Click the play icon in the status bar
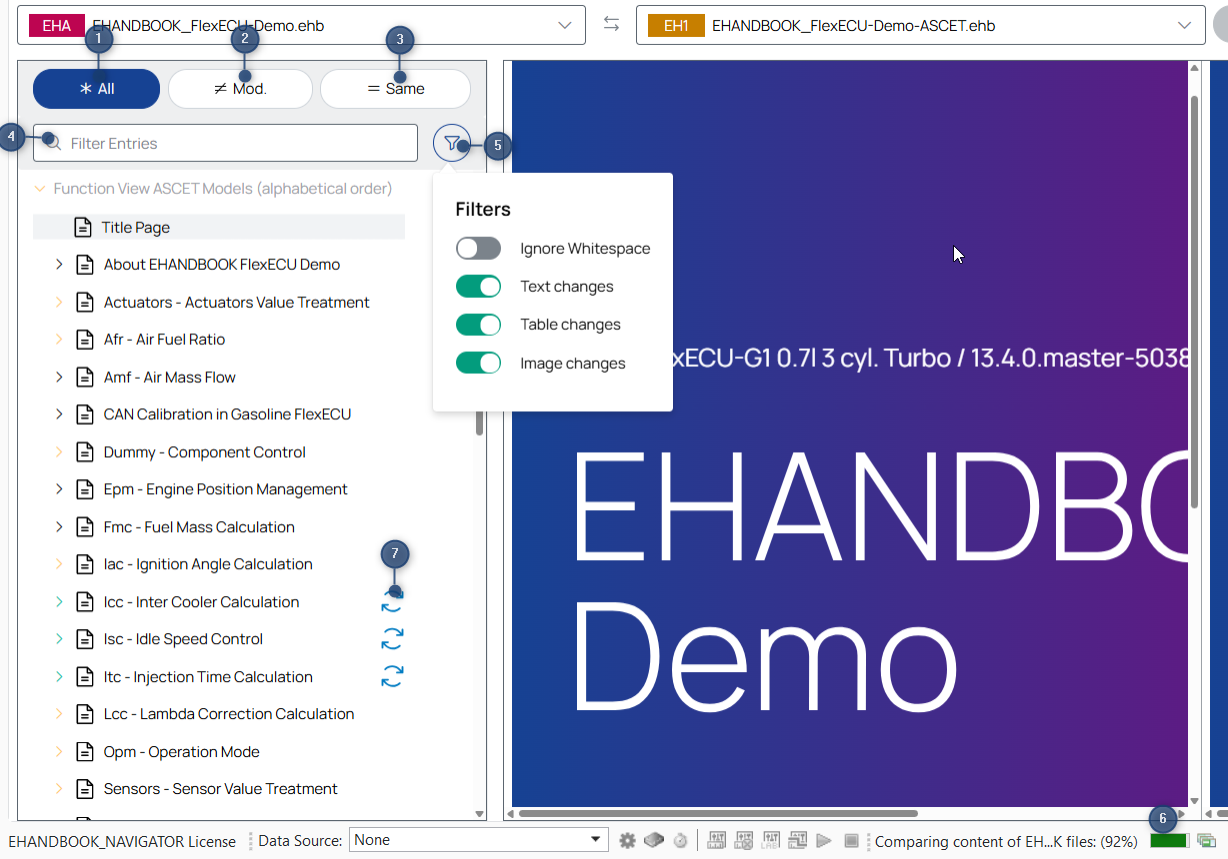 pos(824,841)
